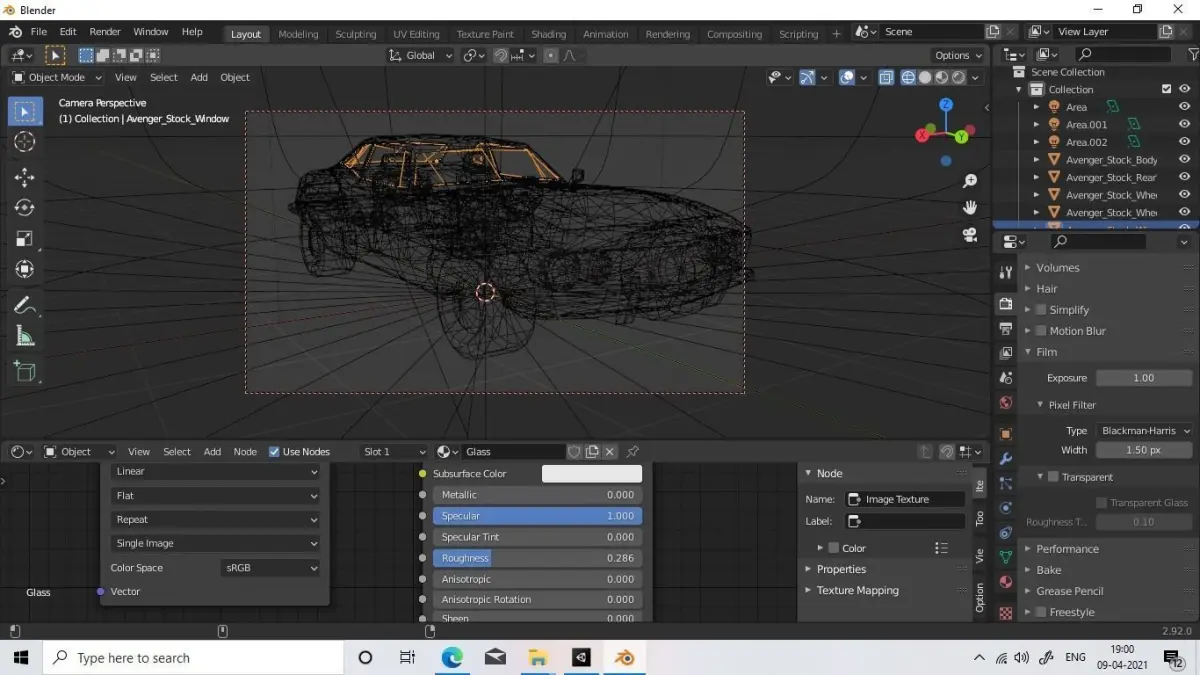
Task: Uncheck Use Nodes in the node editor
Action: click(275, 452)
